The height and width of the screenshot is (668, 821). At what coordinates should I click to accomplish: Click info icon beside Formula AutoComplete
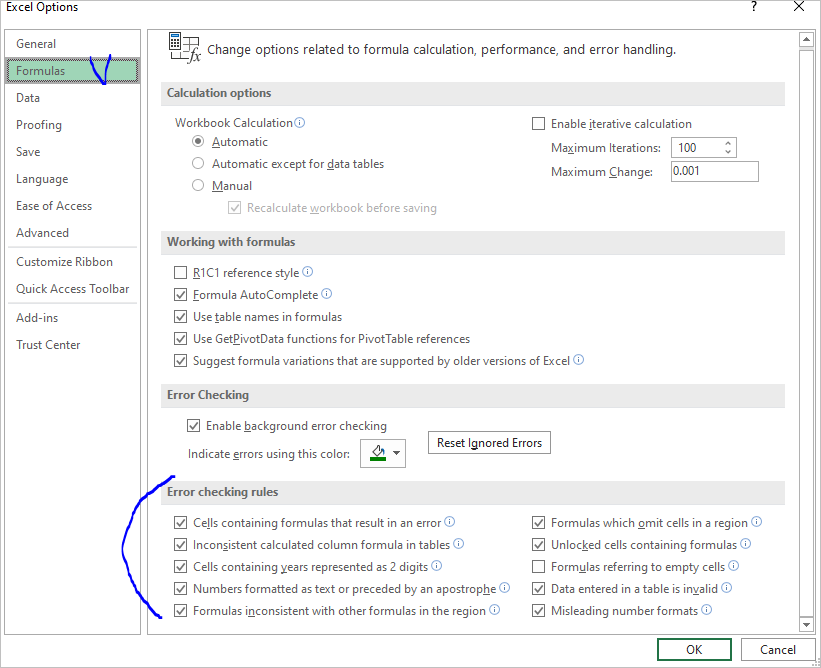327,294
